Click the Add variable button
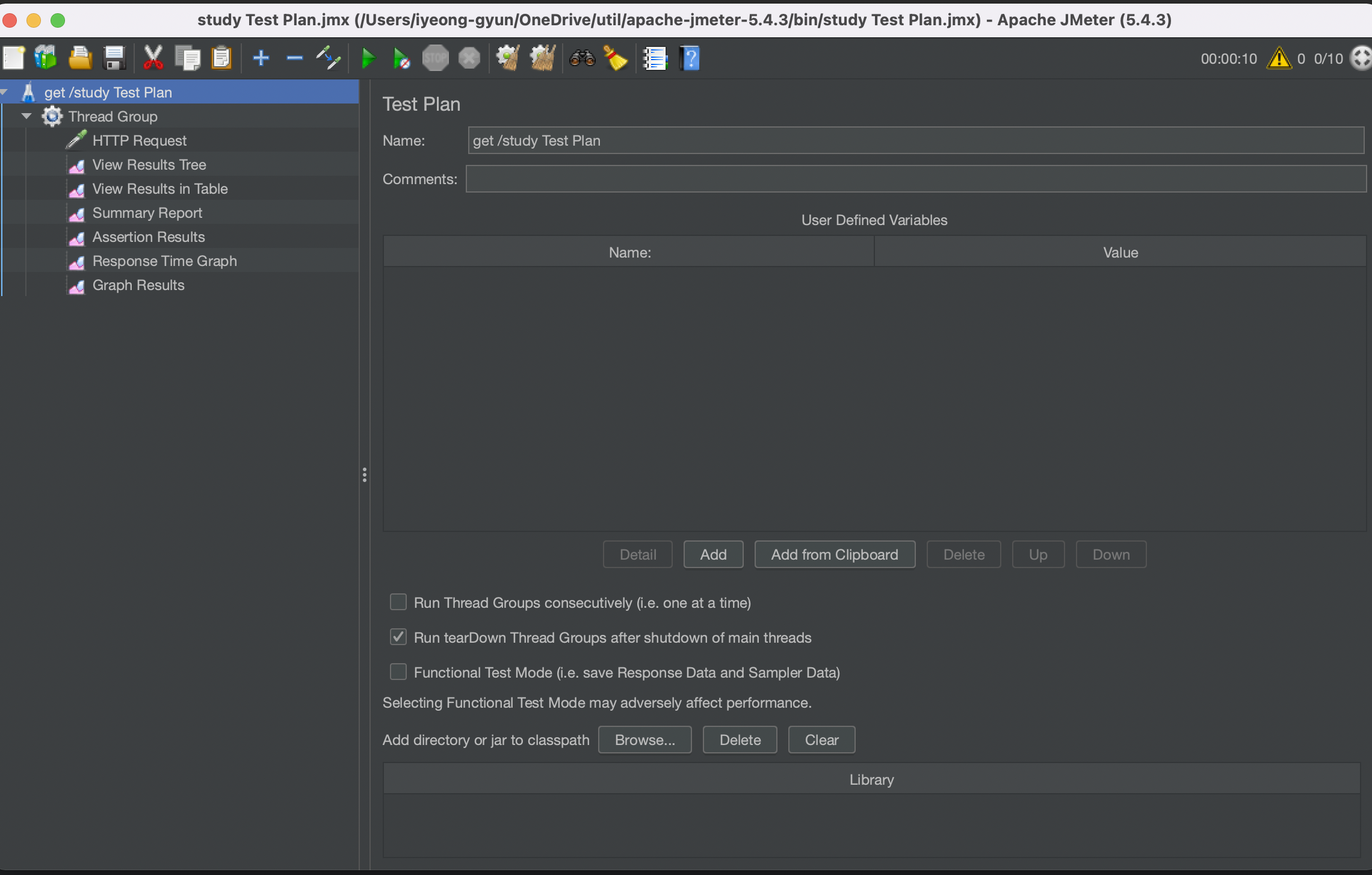 [x=713, y=553]
